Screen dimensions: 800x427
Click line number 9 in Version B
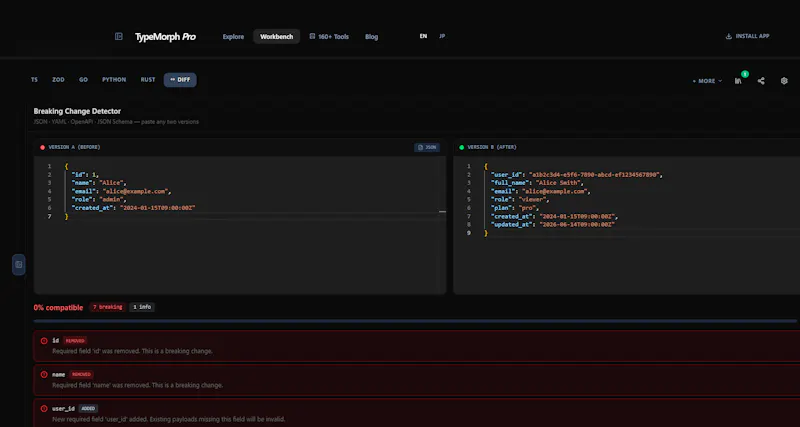click(469, 233)
